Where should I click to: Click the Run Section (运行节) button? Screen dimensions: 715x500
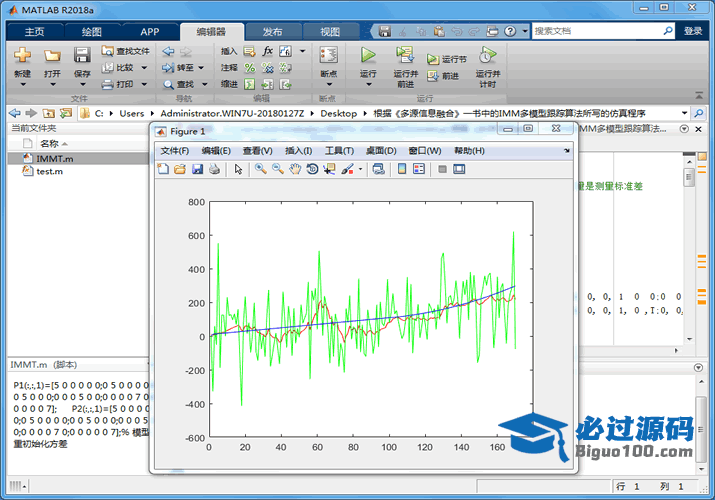tap(447, 59)
